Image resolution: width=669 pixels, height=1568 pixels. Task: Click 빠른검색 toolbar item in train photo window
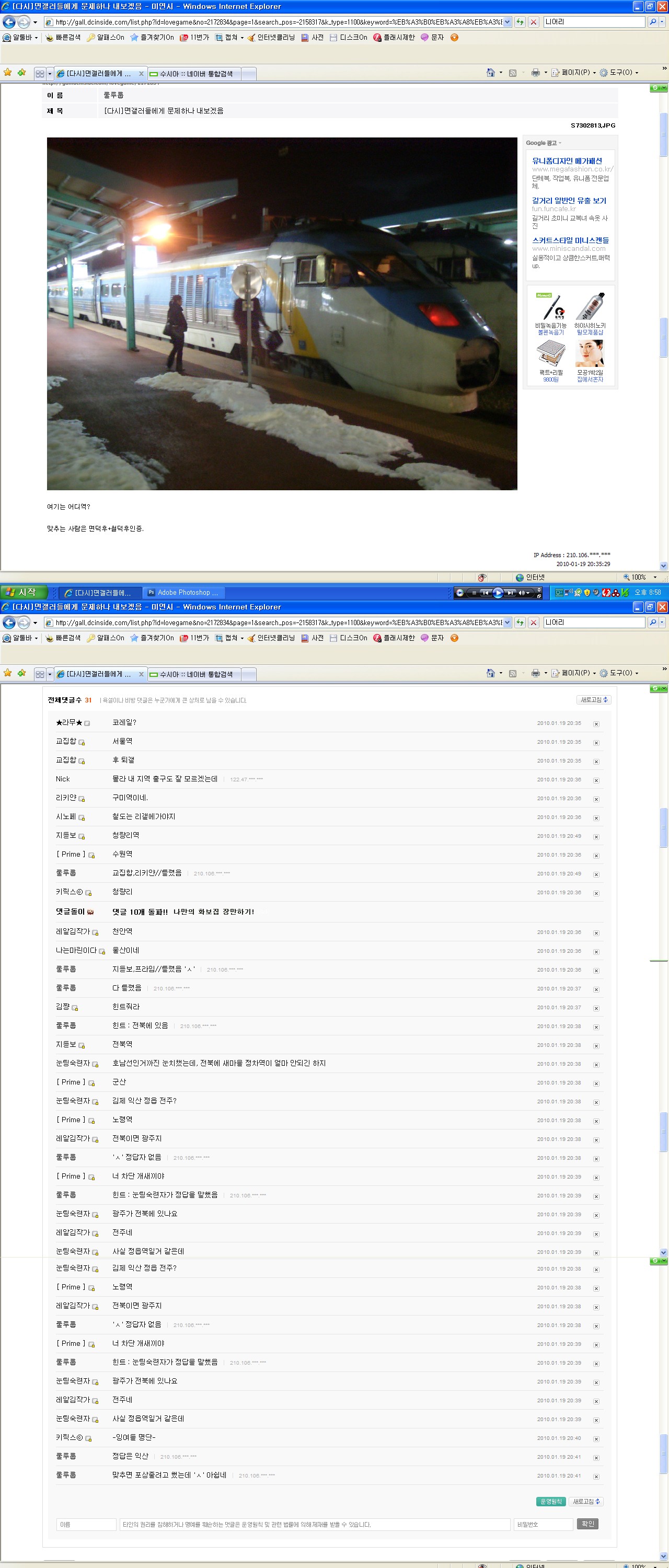pyautogui.click(x=63, y=38)
